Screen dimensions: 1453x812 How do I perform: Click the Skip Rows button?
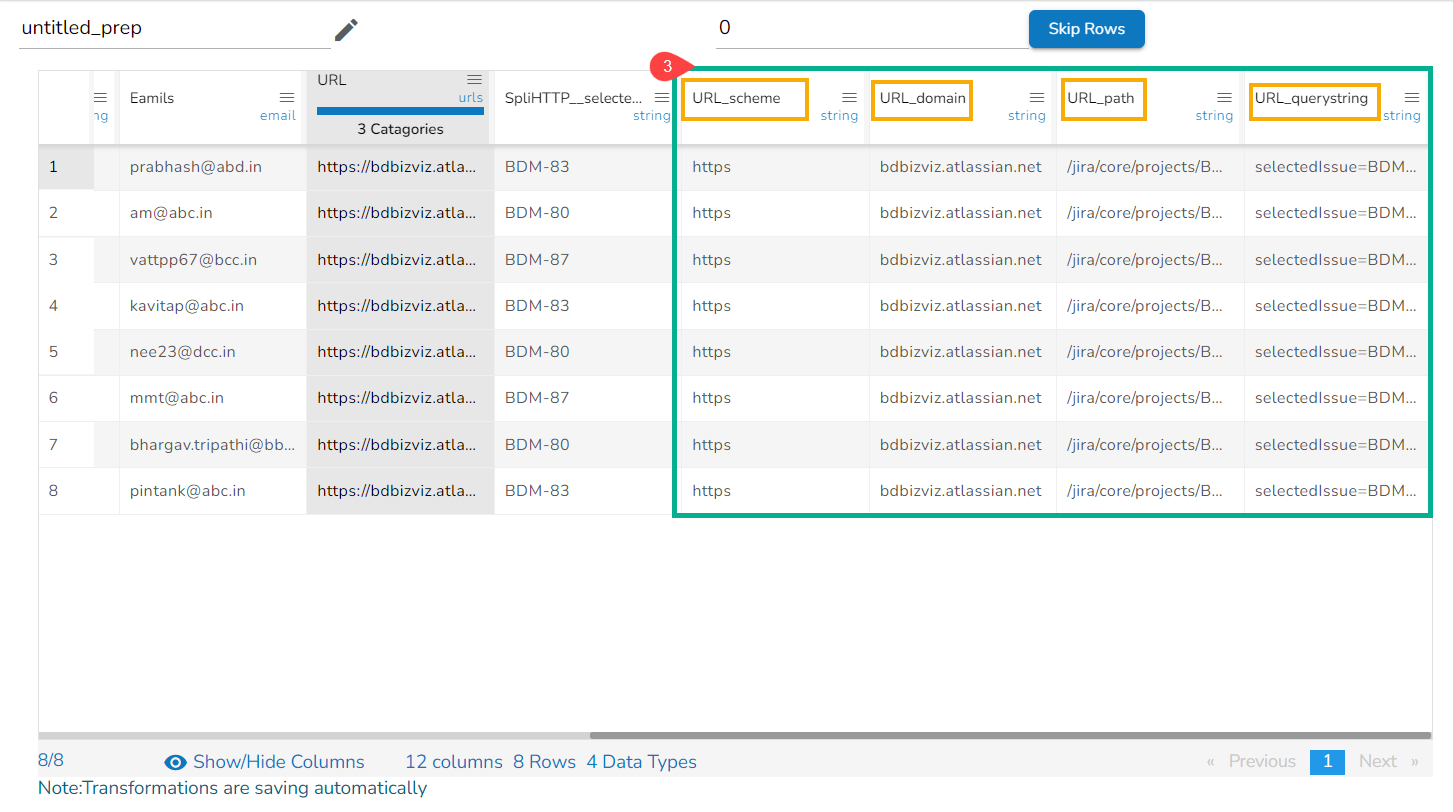pos(1086,29)
